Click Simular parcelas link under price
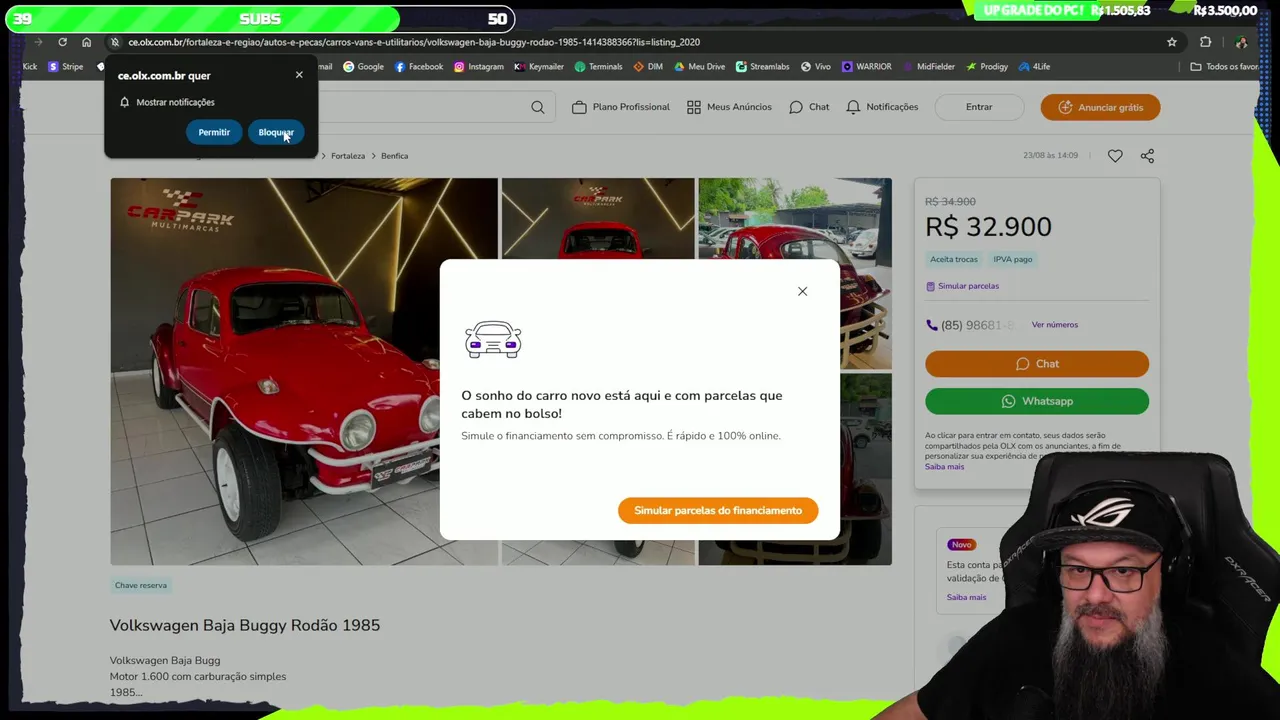The height and width of the screenshot is (720, 1280). pos(962,286)
